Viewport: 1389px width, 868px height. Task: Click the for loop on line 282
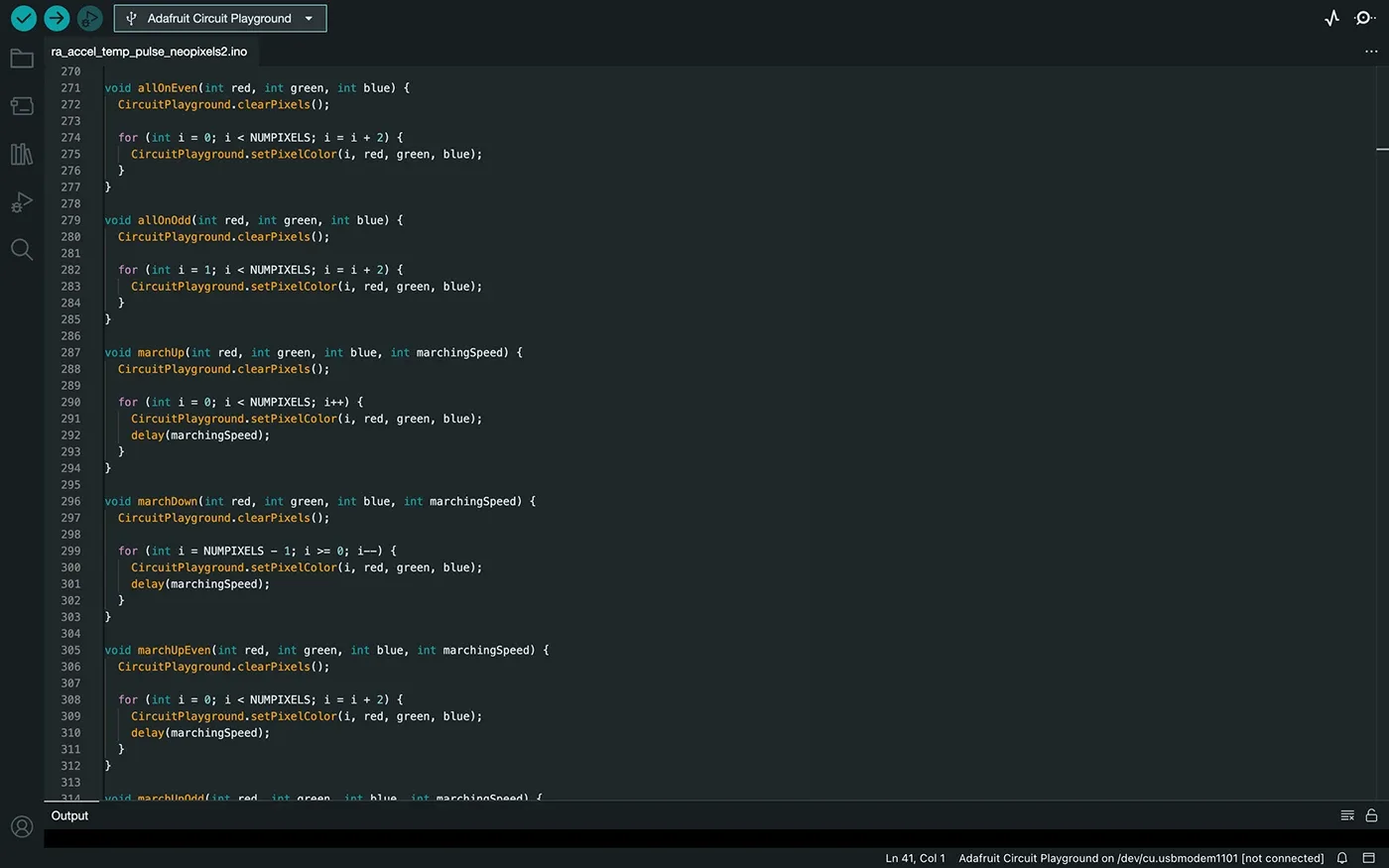[x=260, y=270]
